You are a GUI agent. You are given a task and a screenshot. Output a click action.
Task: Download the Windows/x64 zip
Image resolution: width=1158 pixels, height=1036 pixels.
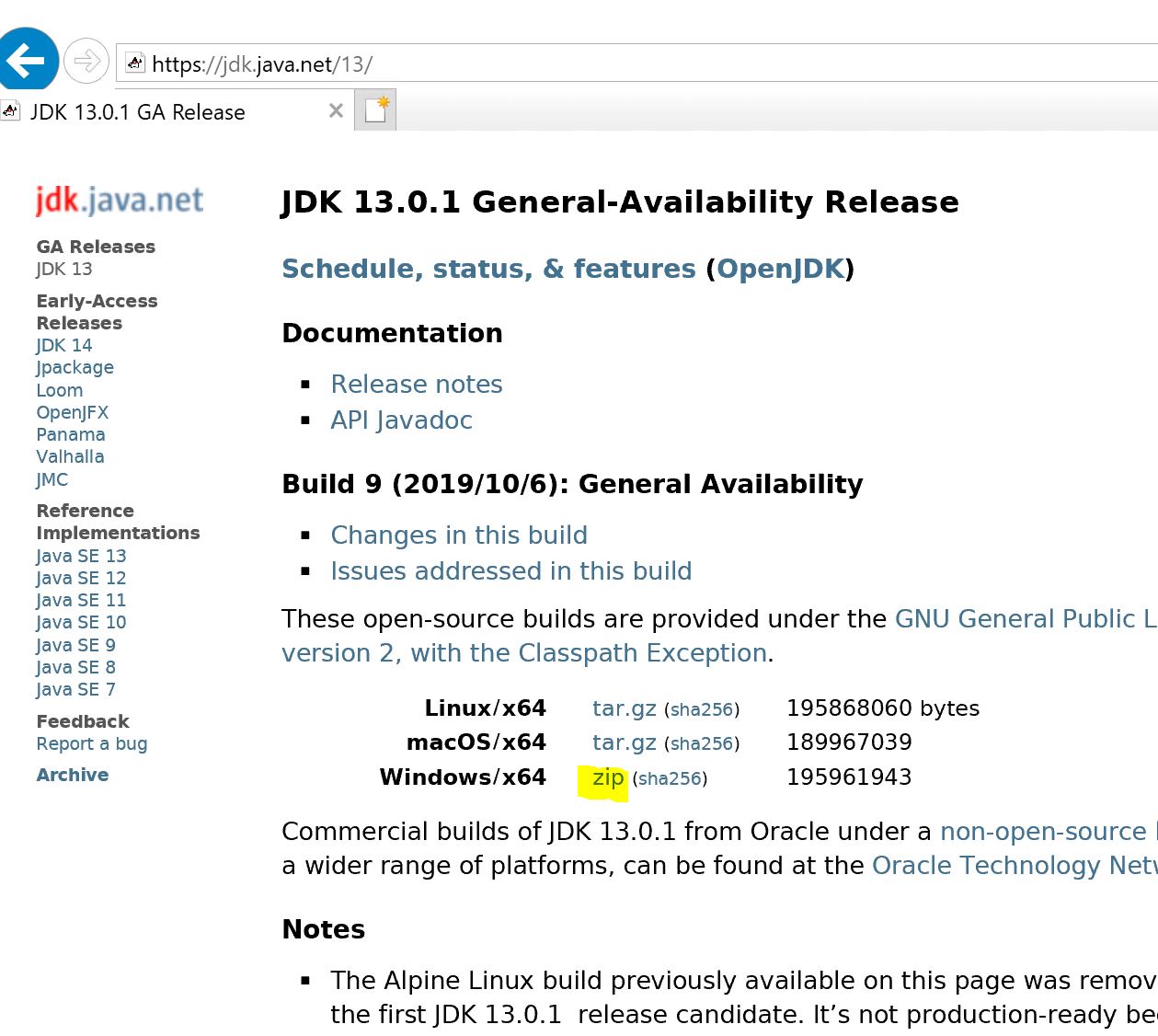coord(608,777)
